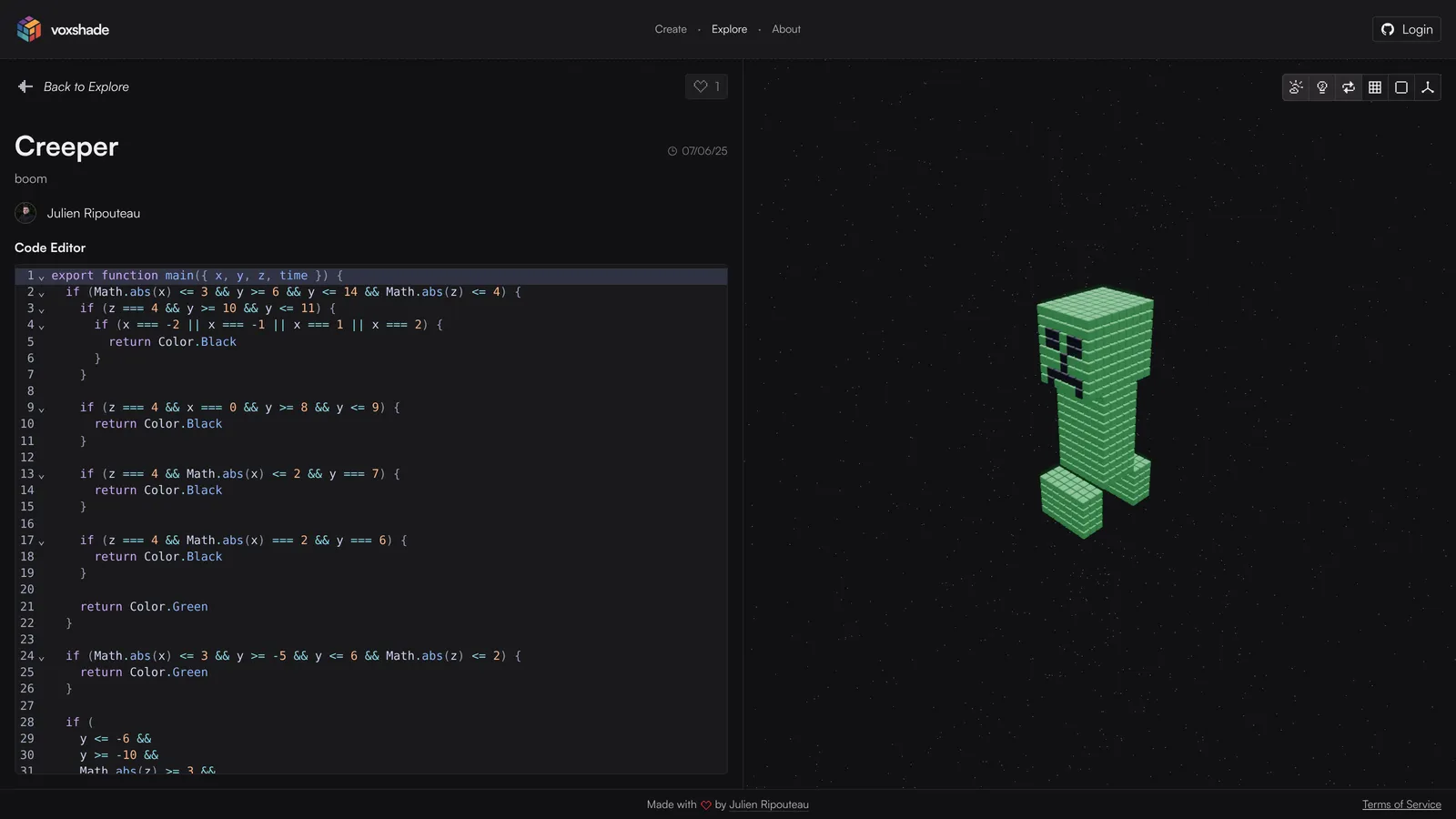
Task: Click code line 5 'return Color.Black'
Action: 173,341
